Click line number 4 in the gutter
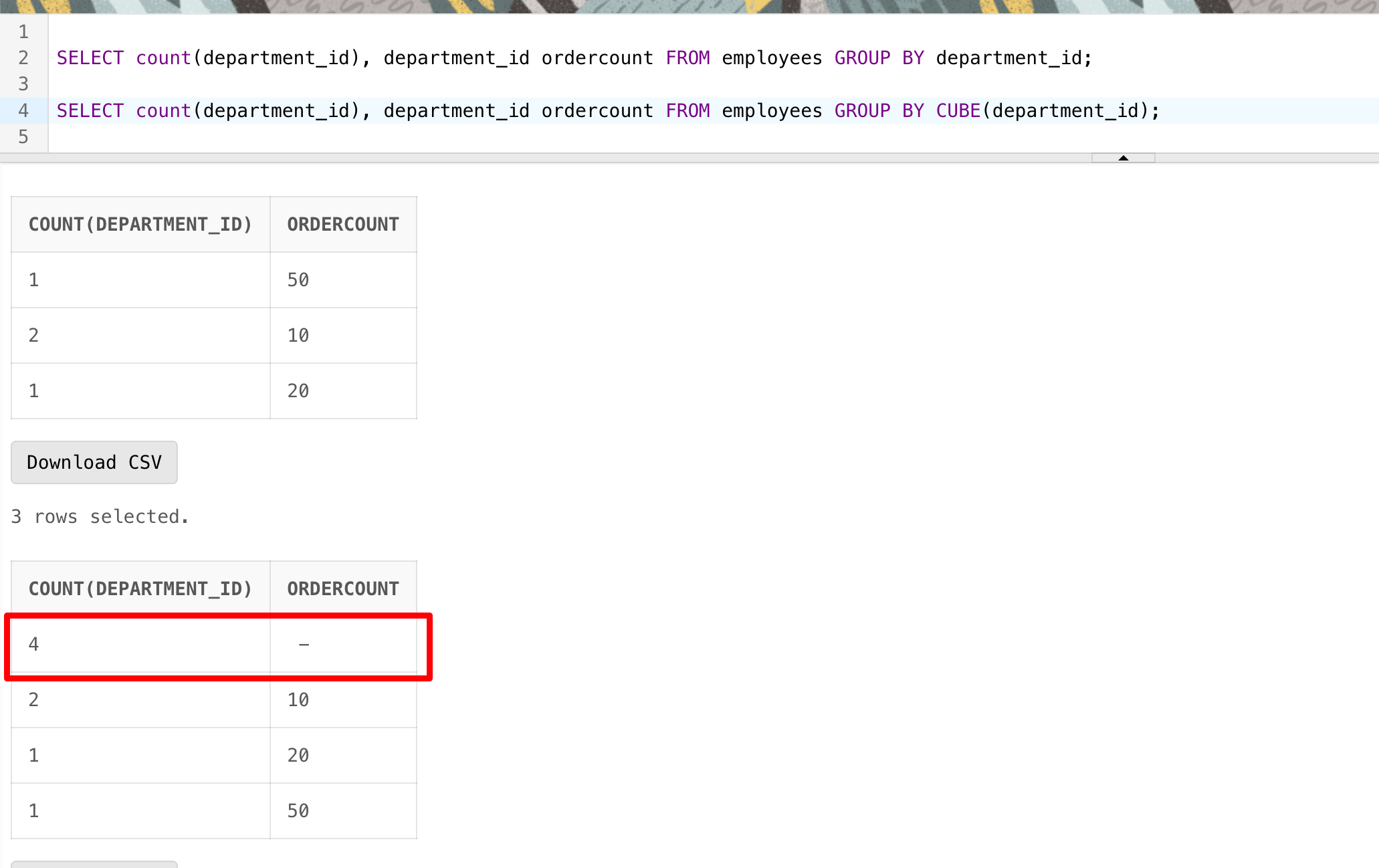The height and width of the screenshot is (868, 1379). click(x=23, y=111)
